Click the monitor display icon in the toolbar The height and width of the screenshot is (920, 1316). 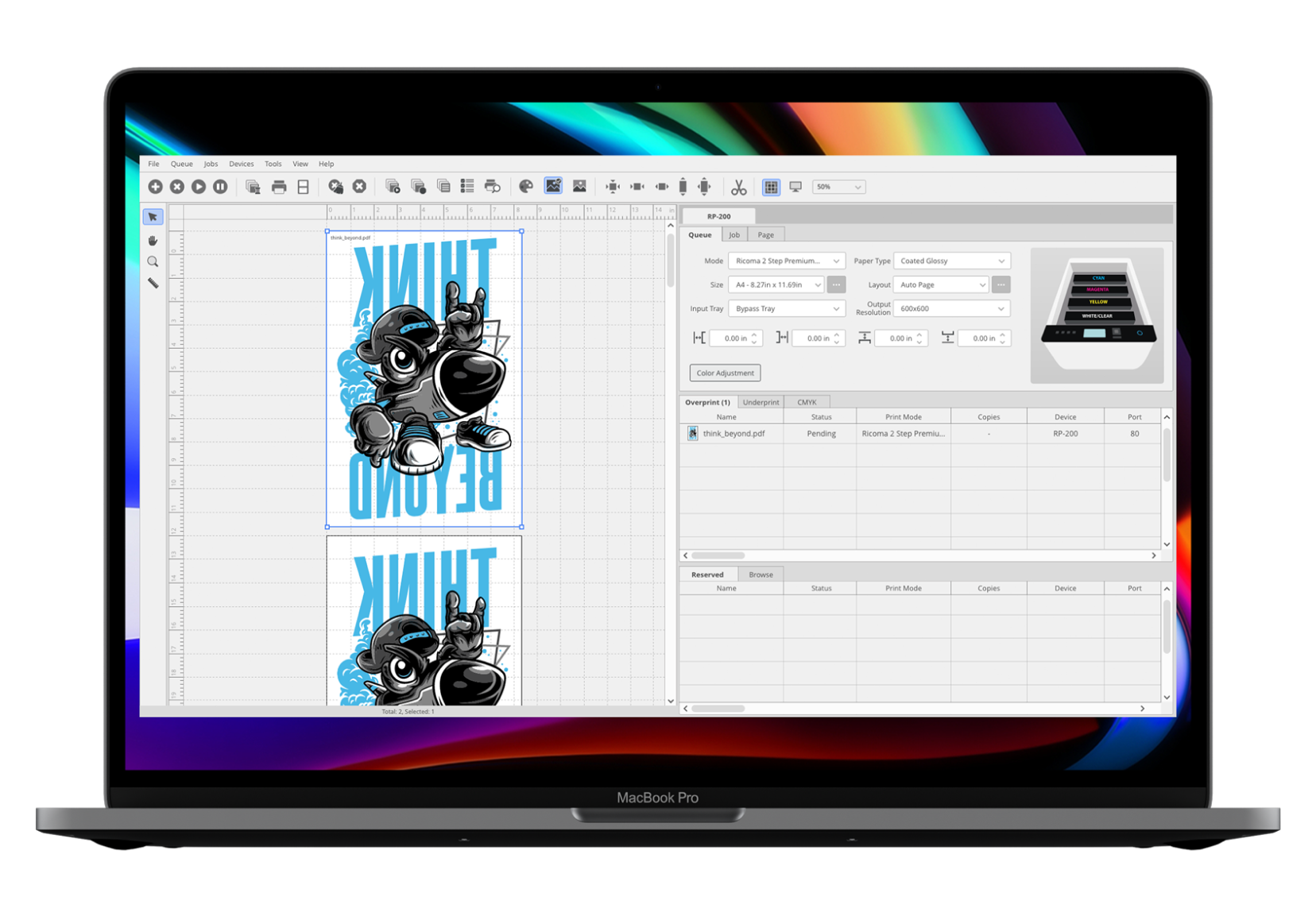click(x=795, y=187)
